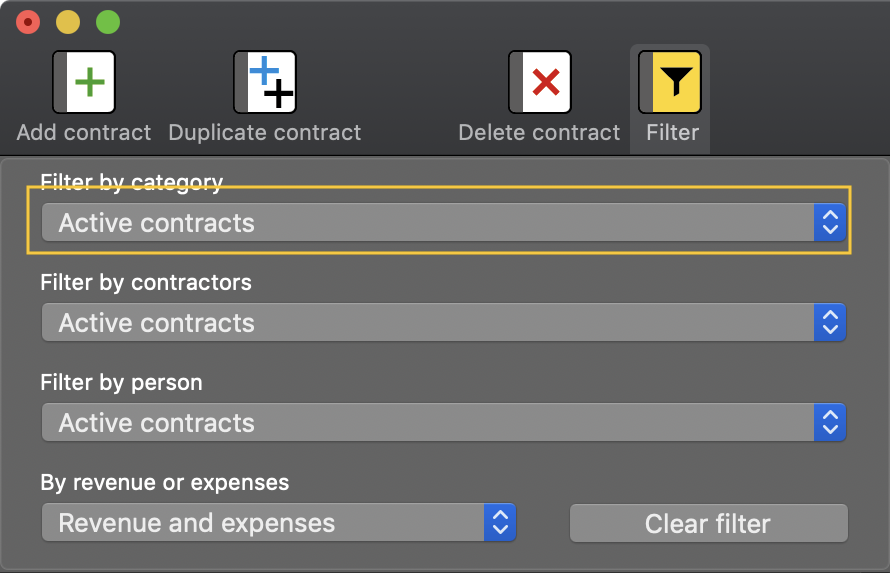890x573 pixels.
Task: Toggle the yellow Filter funnel icon
Action: click(x=670, y=82)
